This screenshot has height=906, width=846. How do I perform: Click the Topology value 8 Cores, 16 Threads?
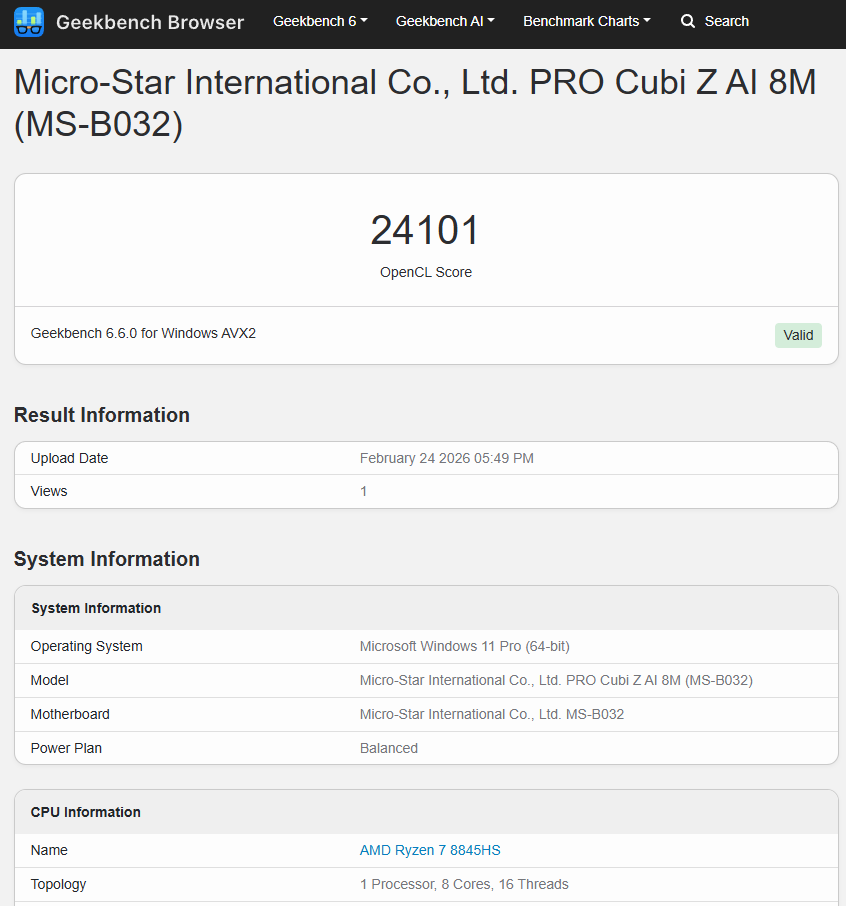coord(464,884)
